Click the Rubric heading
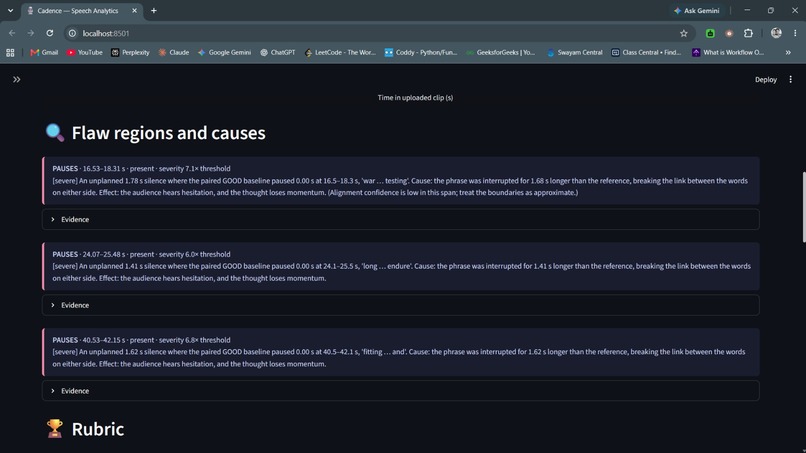The image size is (806, 453). pos(98,429)
